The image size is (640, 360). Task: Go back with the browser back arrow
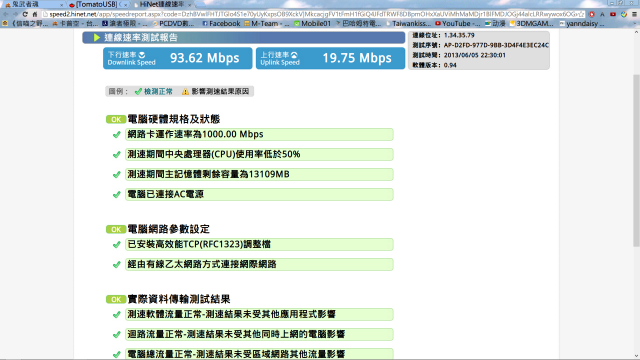pyautogui.click(x=6, y=14)
